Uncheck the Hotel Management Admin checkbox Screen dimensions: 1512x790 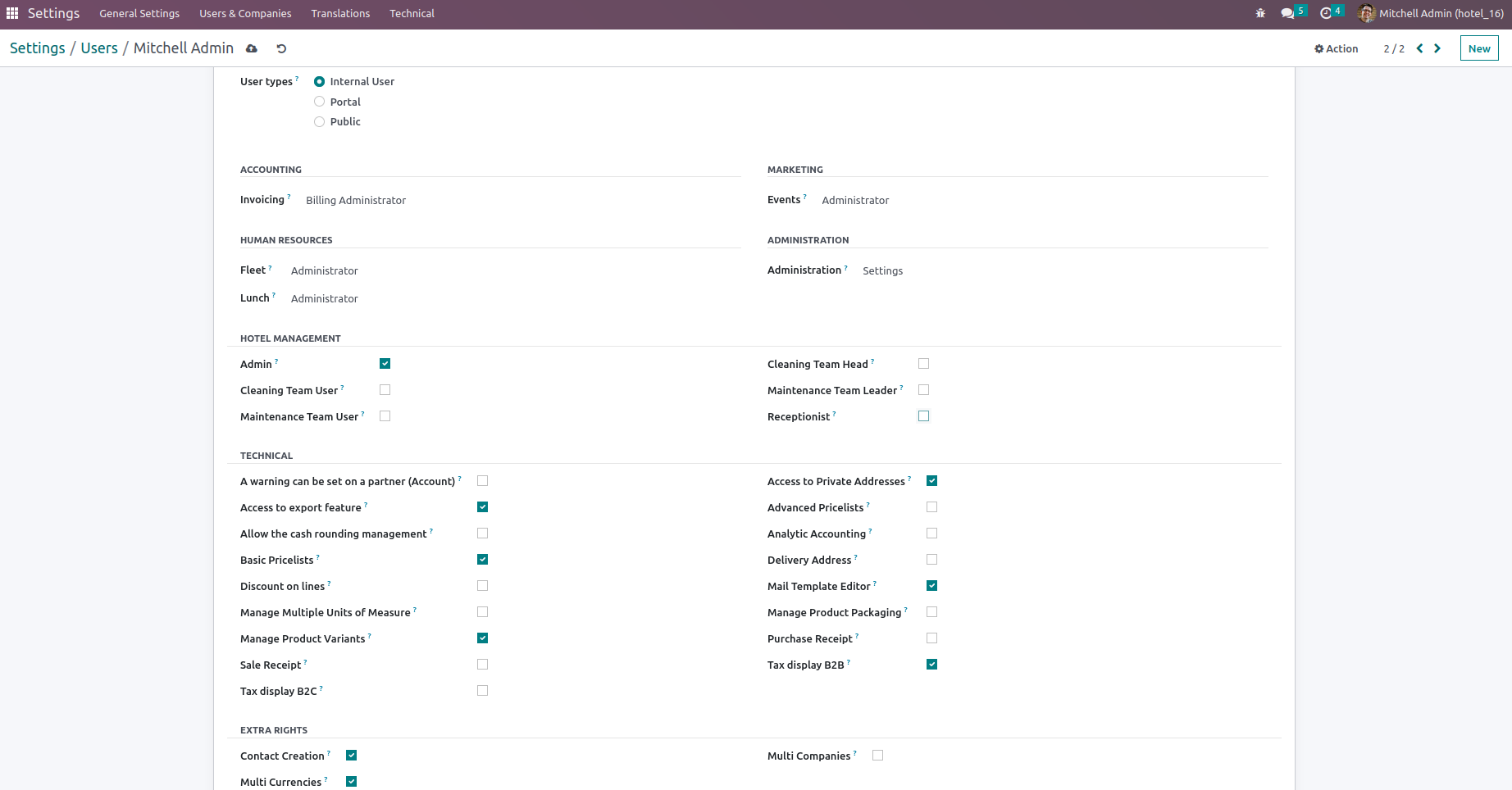pyautogui.click(x=385, y=364)
